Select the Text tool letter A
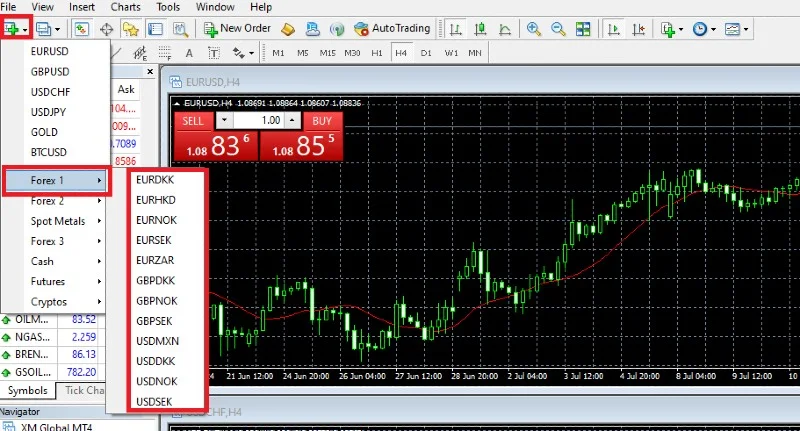 [x=189, y=53]
